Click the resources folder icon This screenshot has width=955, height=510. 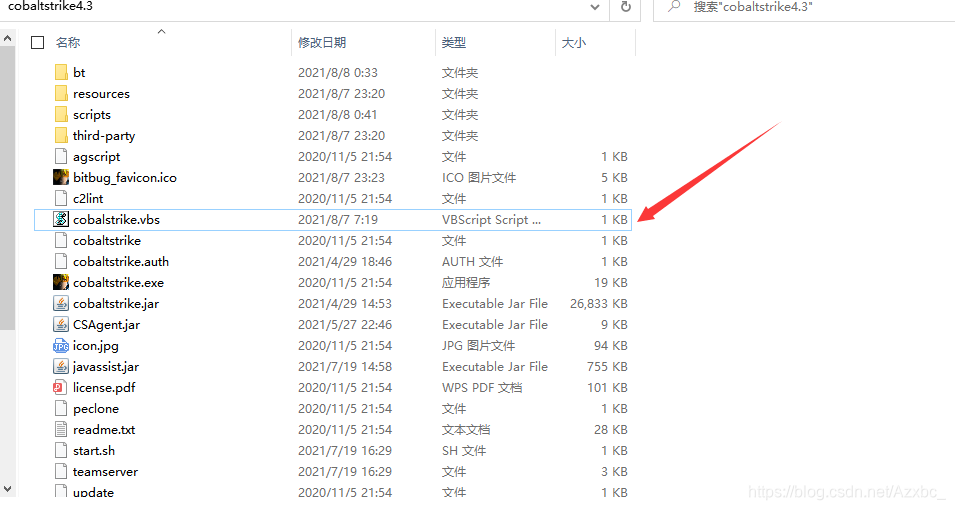[x=61, y=93]
